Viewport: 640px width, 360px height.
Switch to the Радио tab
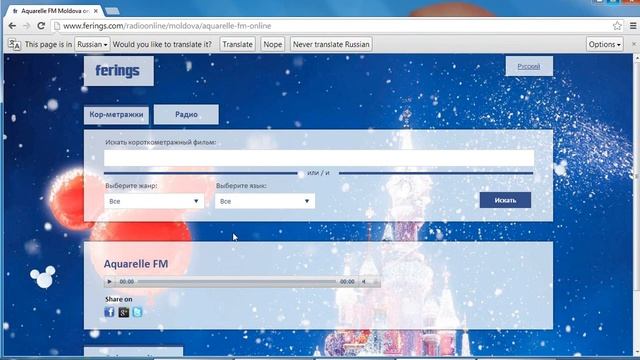coord(186,115)
